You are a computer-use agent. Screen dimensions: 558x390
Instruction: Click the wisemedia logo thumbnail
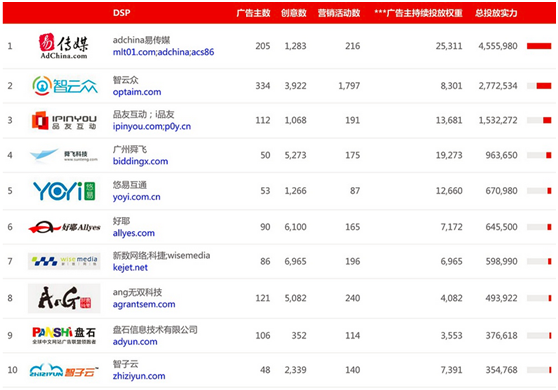(64, 261)
